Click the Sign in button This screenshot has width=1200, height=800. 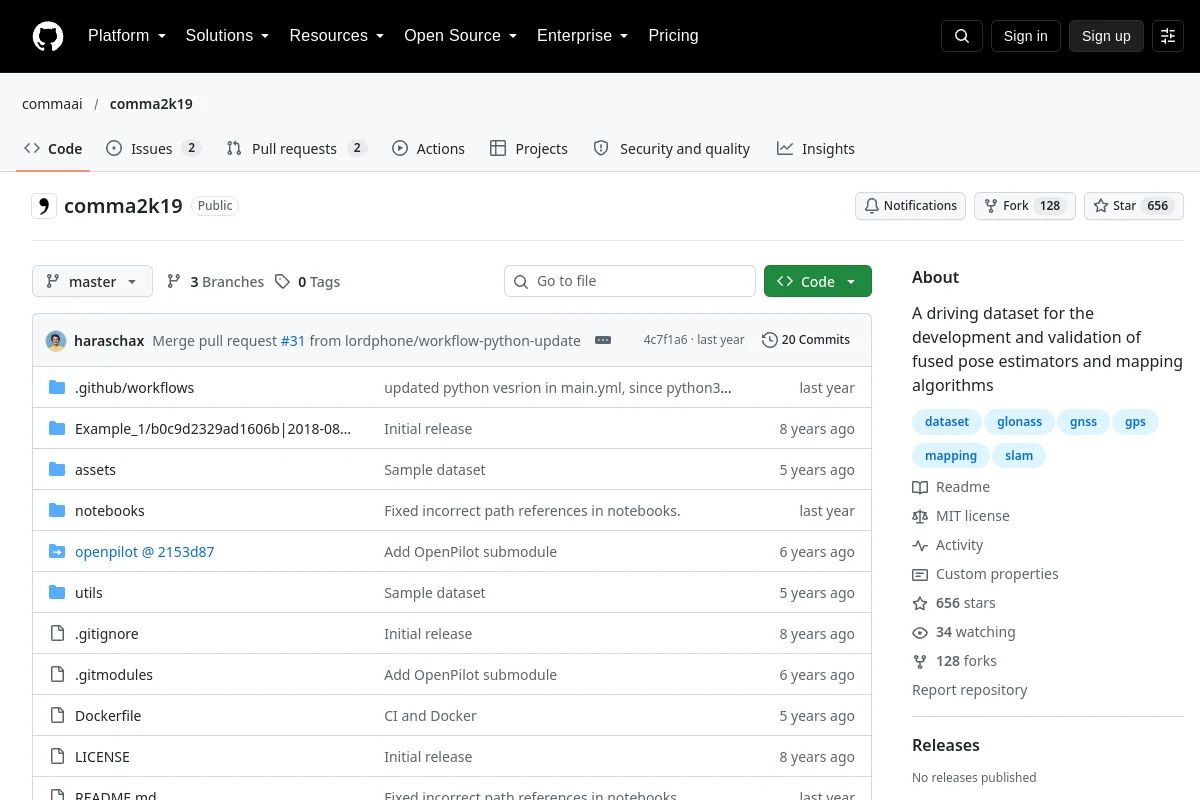click(x=1025, y=36)
